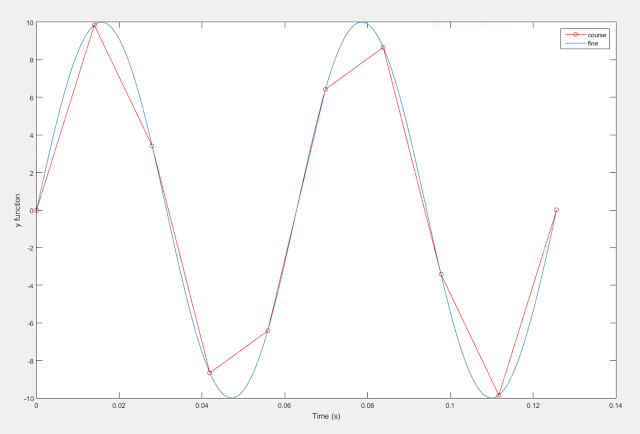Image resolution: width=640 pixels, height=434 pixels.
Task: Click the x-axis tick label 0.12
Action: coord(533,405)
